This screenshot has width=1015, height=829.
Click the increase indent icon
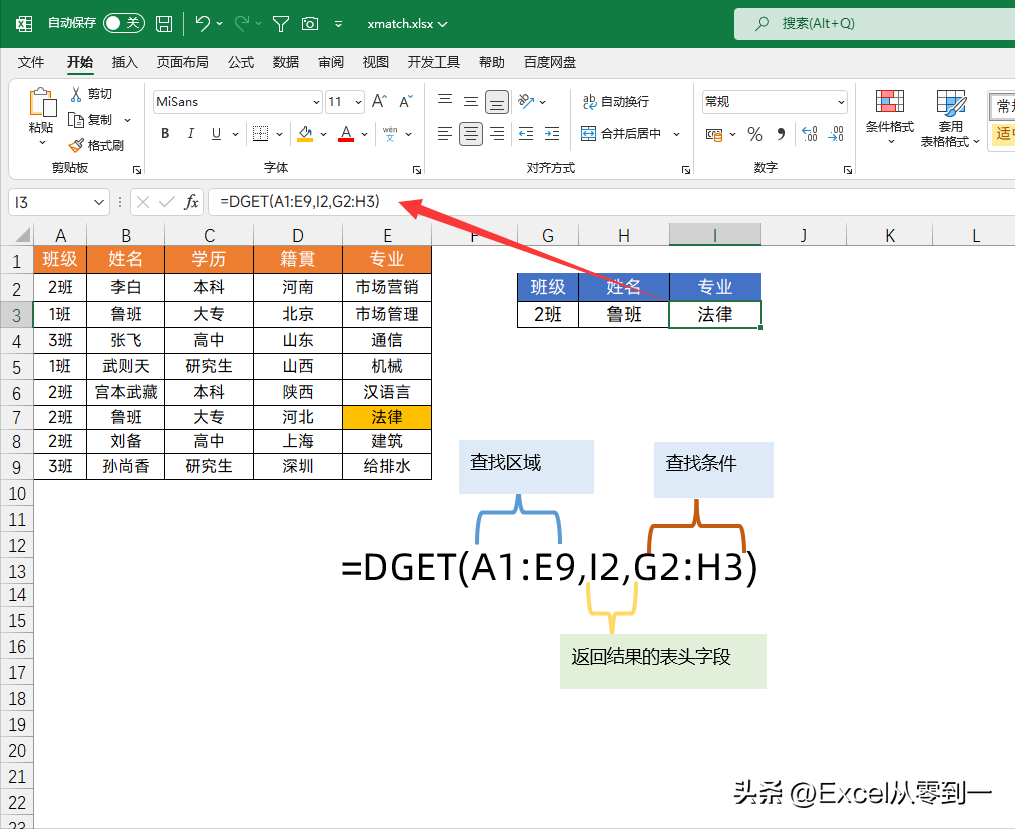552,134
